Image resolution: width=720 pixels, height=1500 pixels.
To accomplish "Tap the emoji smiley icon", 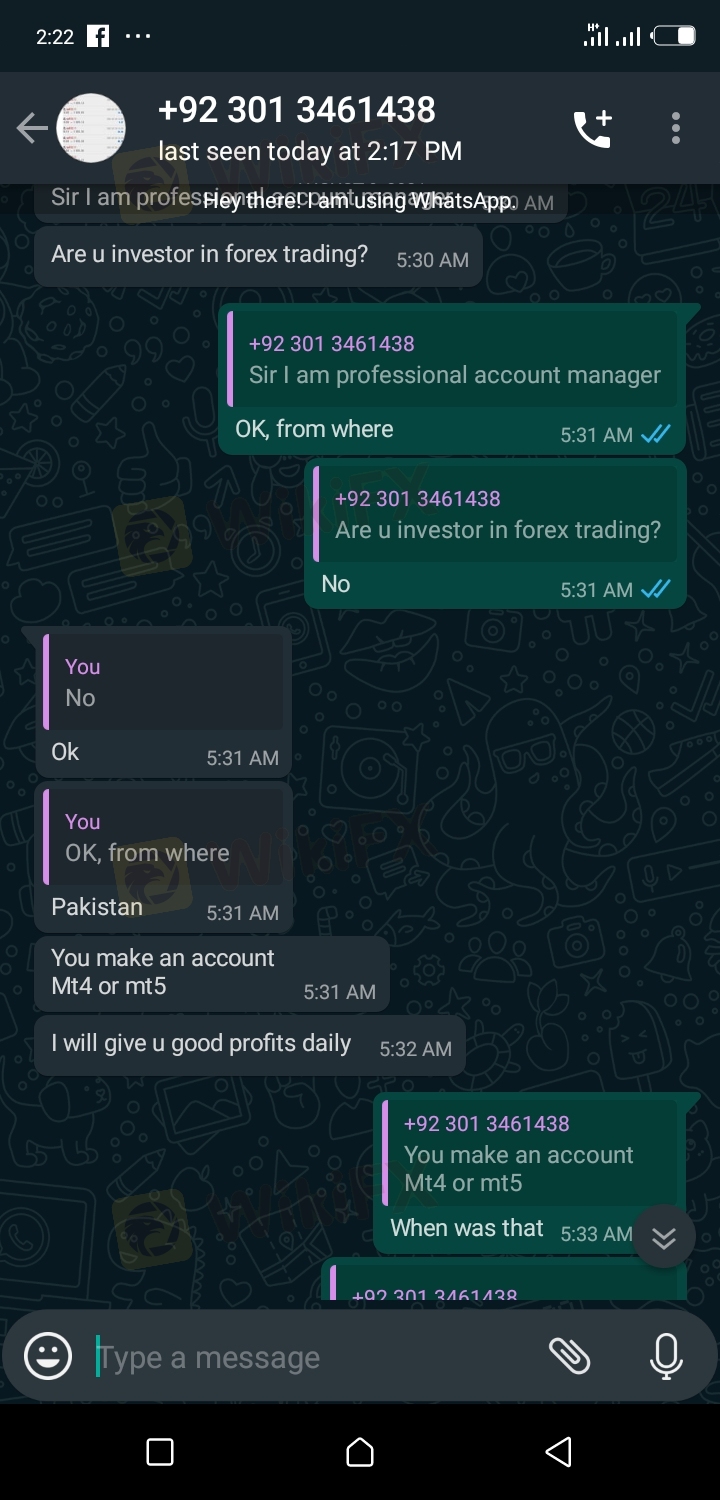I will [48, 1357].
